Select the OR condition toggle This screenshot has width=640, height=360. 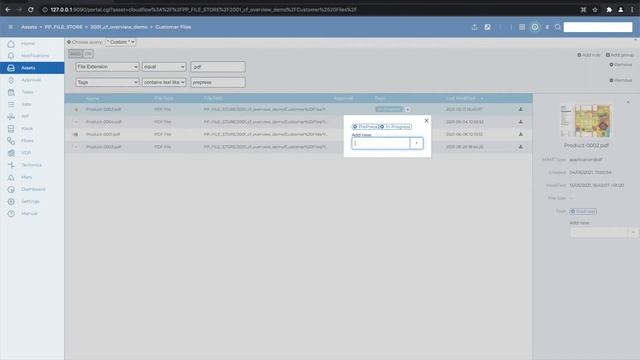click(x=88, y=53)
